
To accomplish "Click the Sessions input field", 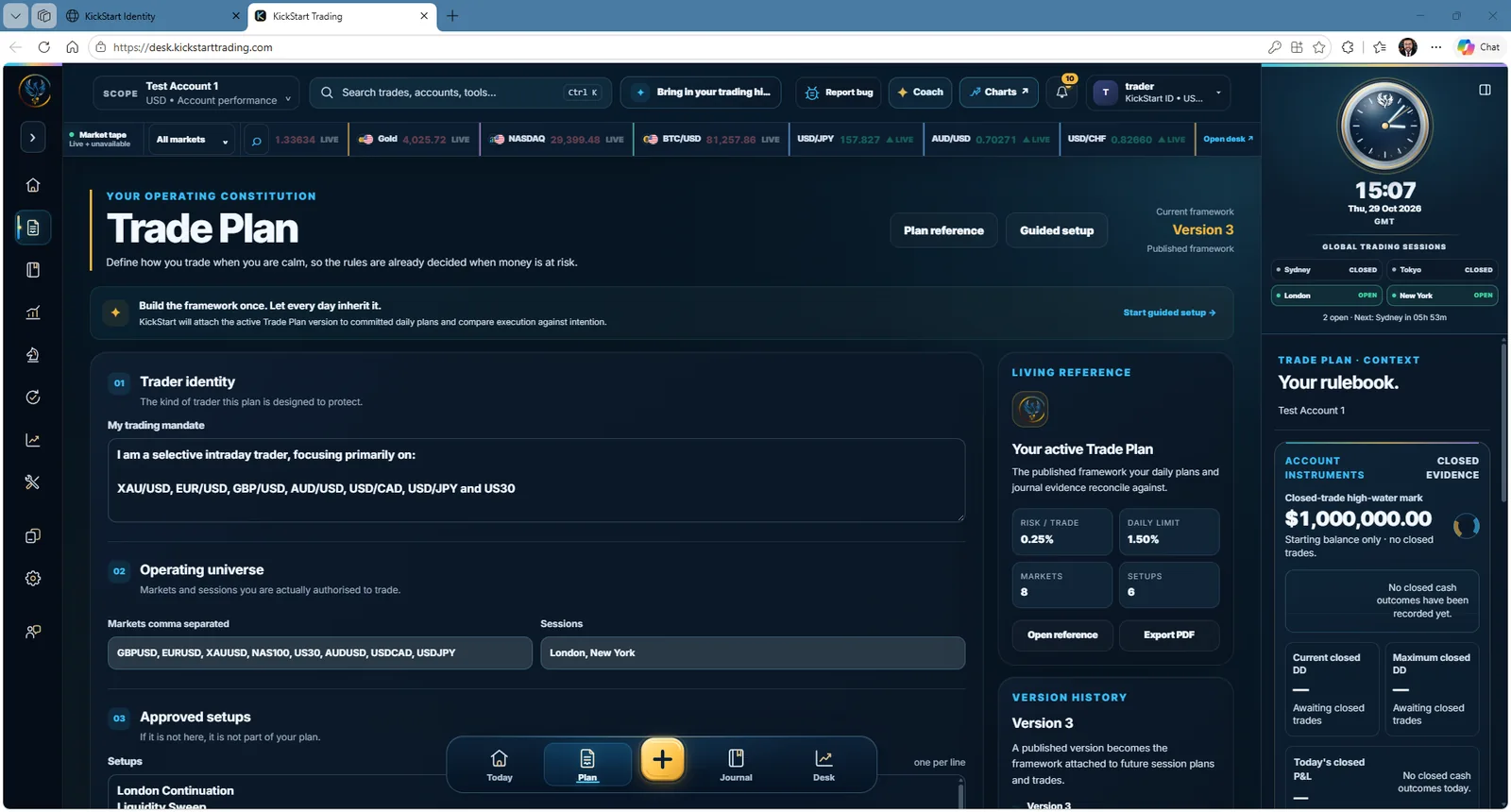I will (753, 653).
